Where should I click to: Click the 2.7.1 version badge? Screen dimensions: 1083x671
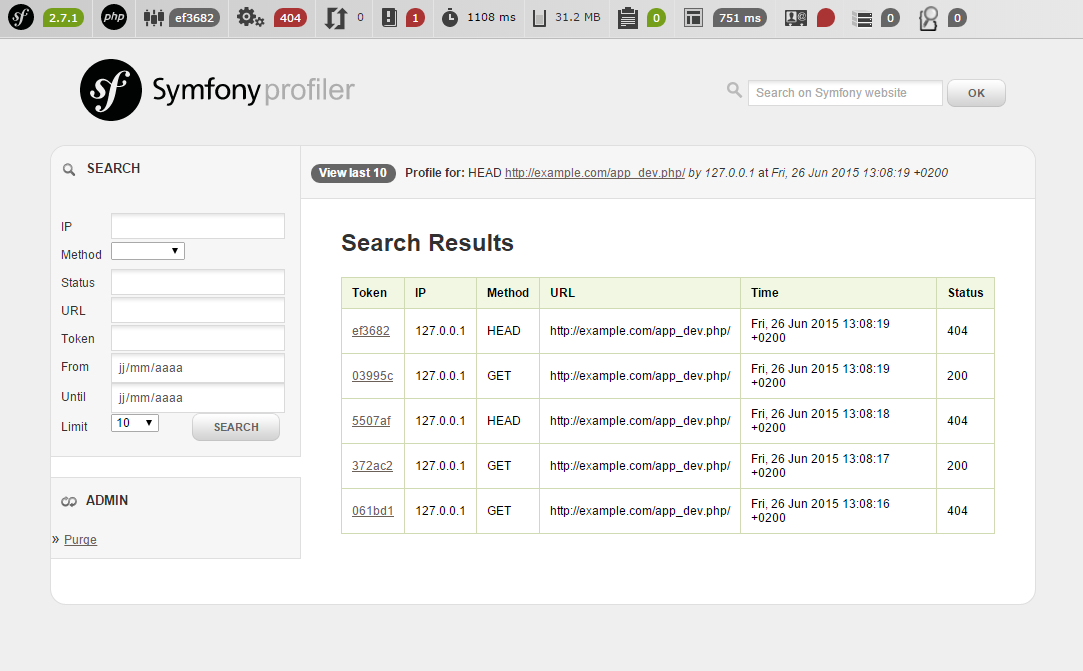pos(63,18)
